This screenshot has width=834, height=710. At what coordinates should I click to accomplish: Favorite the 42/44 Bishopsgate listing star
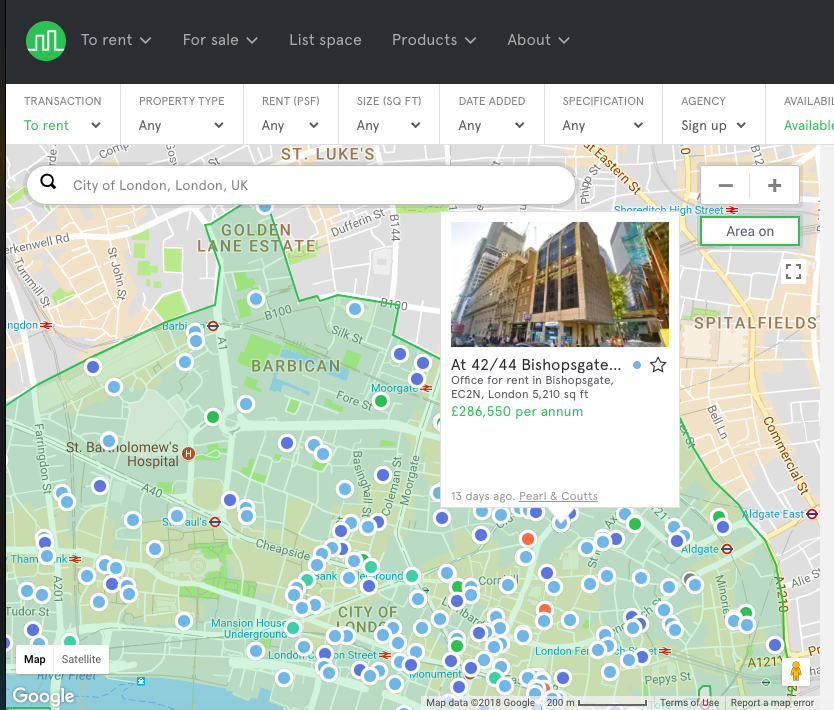[658, 365]
